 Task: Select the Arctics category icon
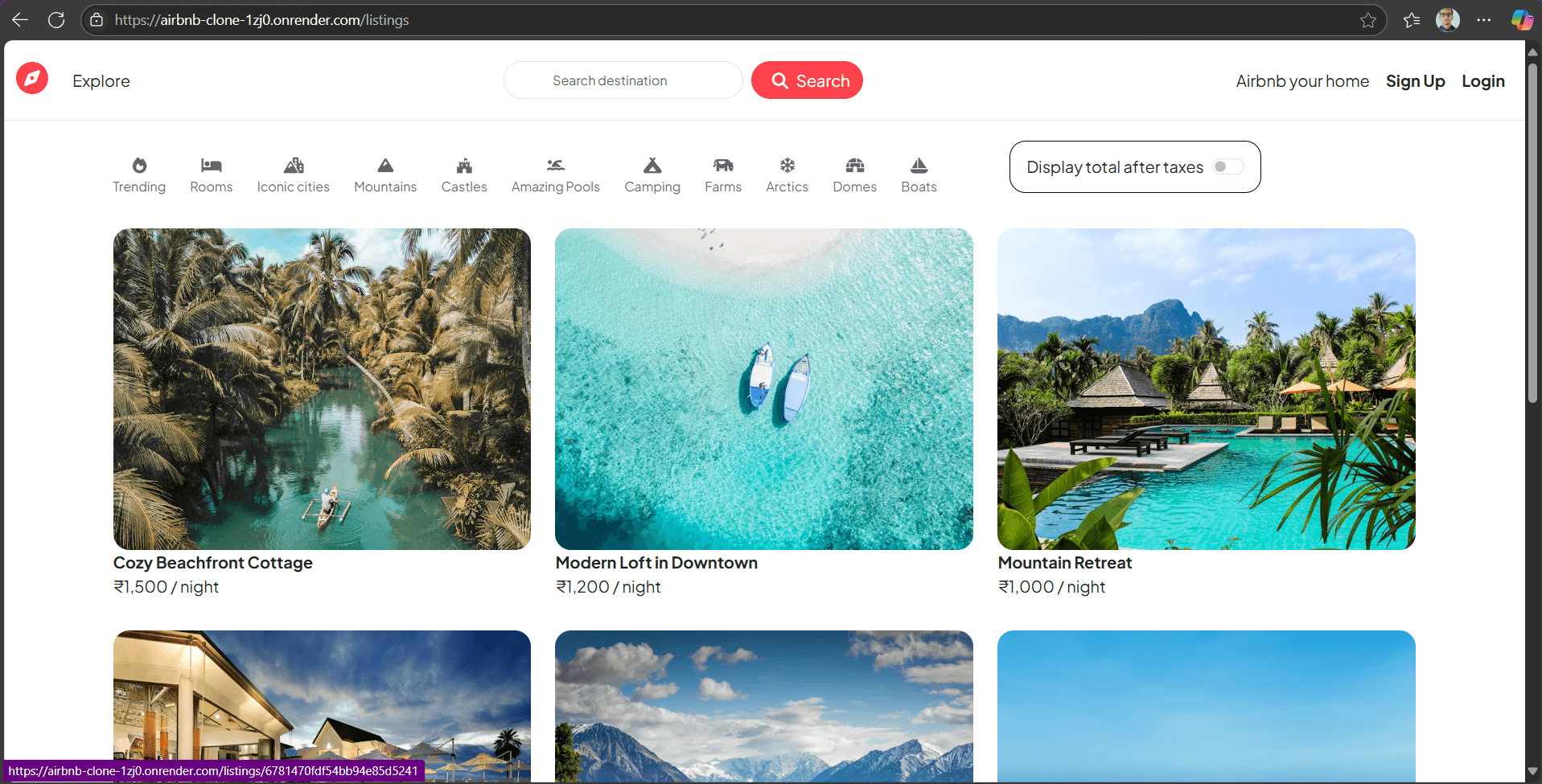coord(787,173)
